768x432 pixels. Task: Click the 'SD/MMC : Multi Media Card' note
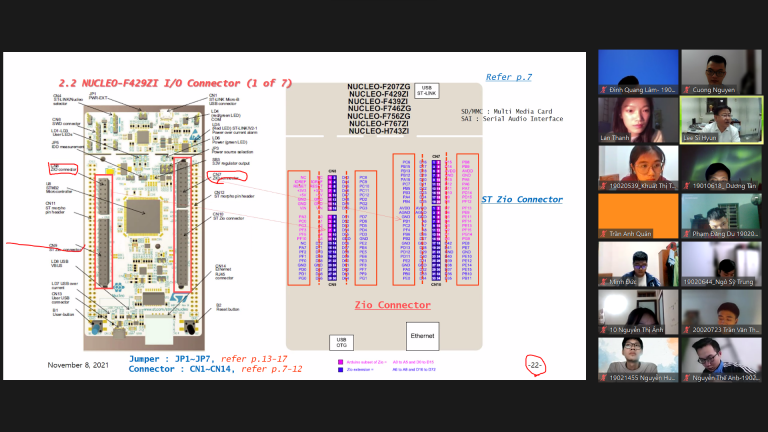tap(506, 112)
